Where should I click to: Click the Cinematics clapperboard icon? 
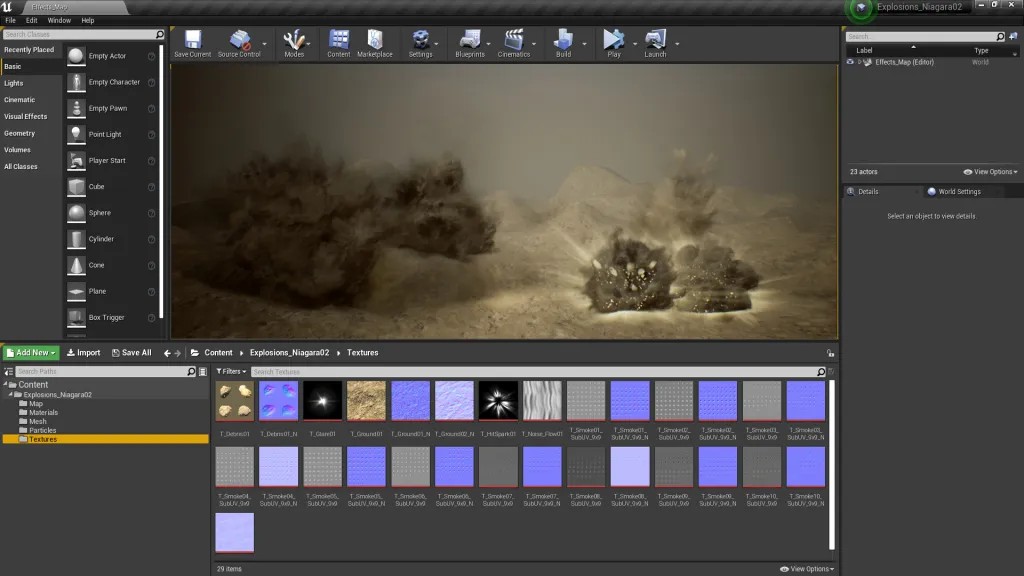(x=514, y=40)
